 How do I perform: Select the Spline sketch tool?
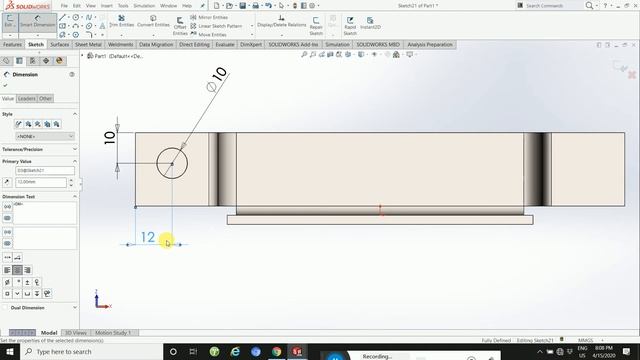[x=89, y=17]
